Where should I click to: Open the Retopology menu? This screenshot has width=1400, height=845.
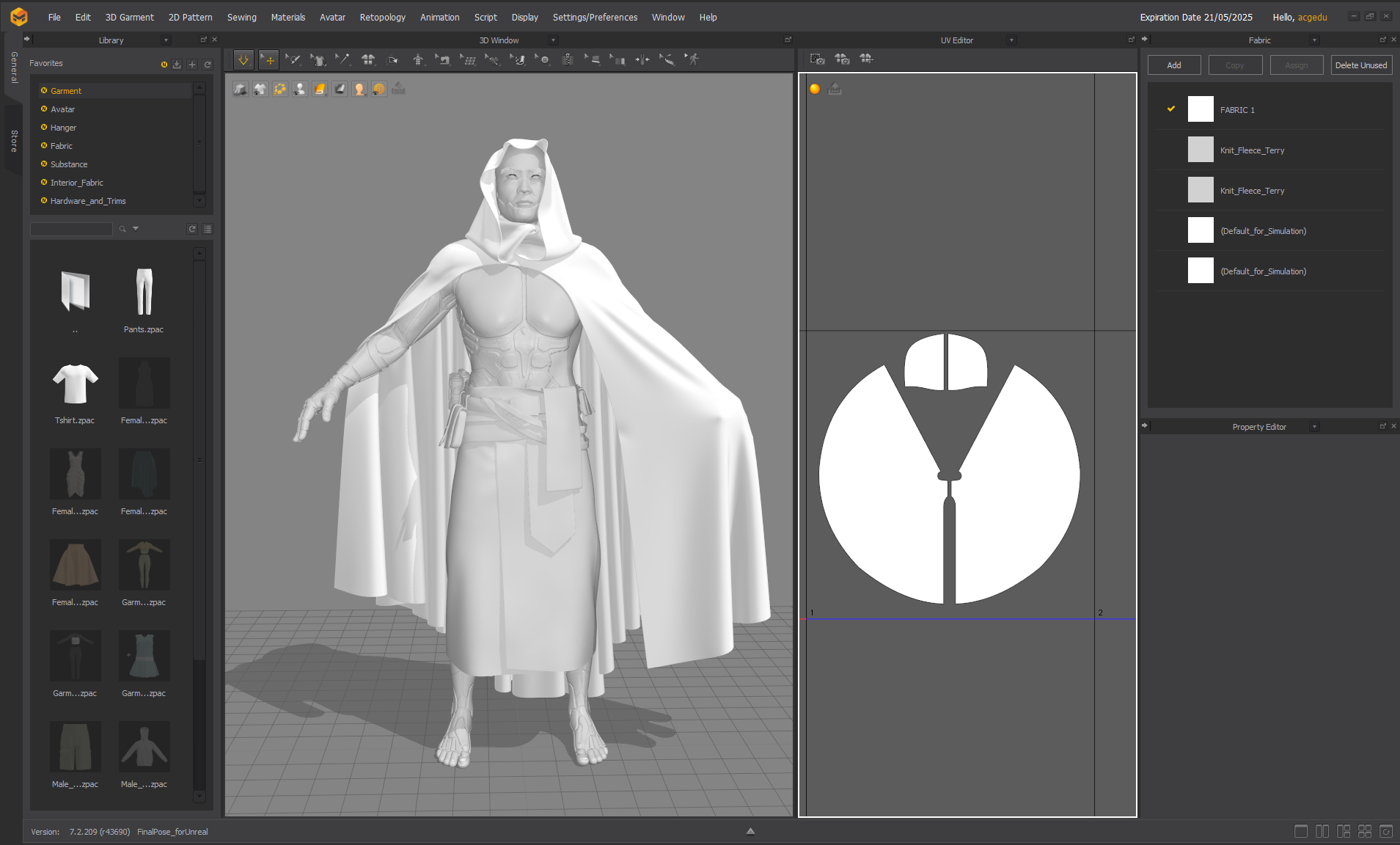[x=382, y=17]
